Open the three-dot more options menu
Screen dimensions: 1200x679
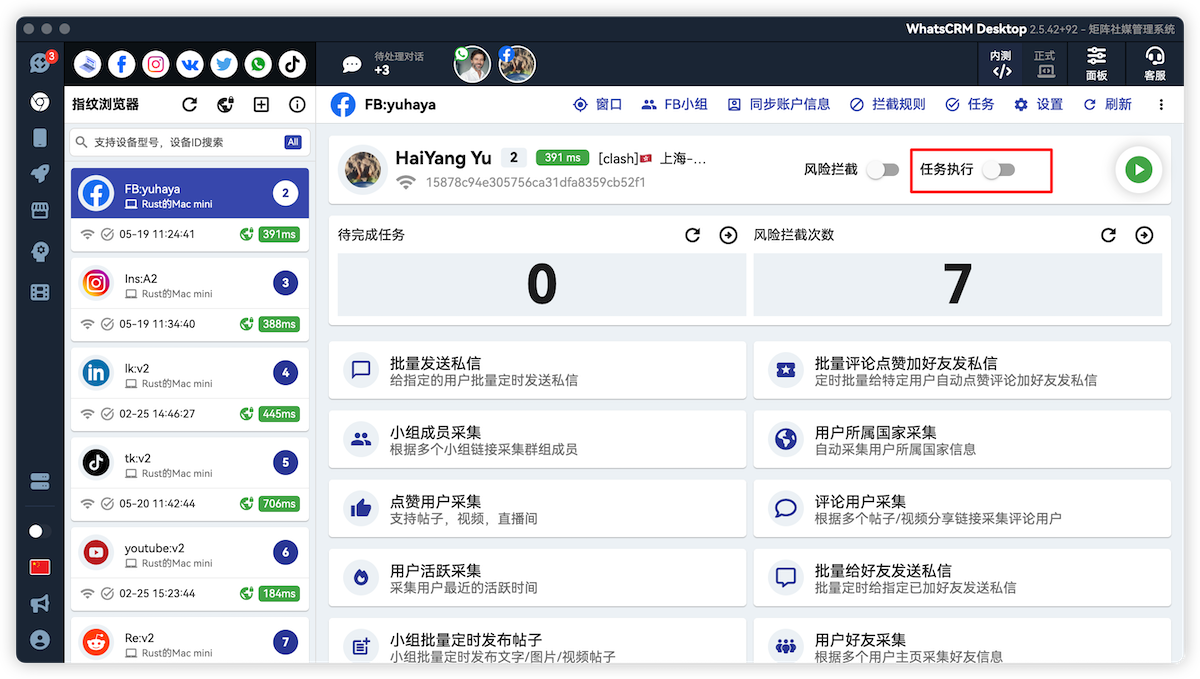pos(1160,104)
